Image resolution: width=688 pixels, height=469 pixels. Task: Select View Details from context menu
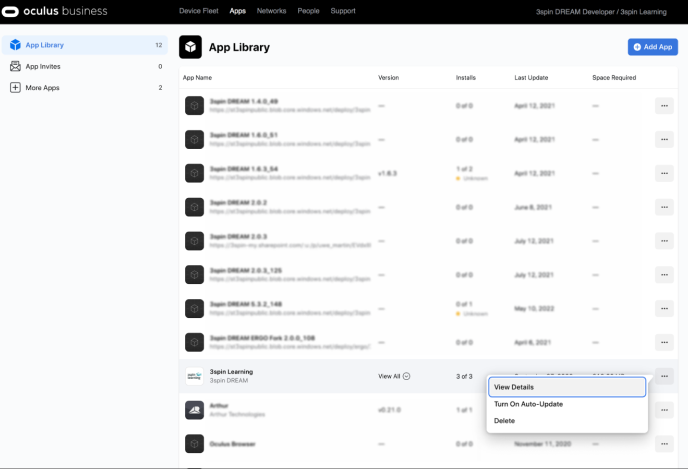[566, 387]
